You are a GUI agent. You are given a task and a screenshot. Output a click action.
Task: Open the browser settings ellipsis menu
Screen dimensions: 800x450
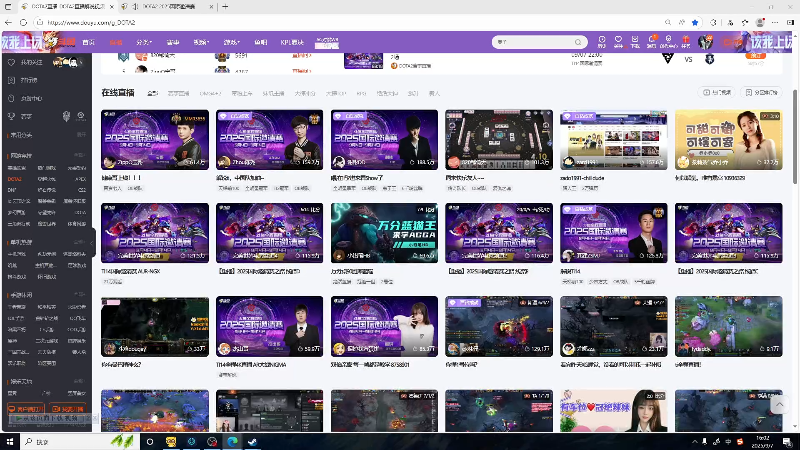[x=775, y=22]
